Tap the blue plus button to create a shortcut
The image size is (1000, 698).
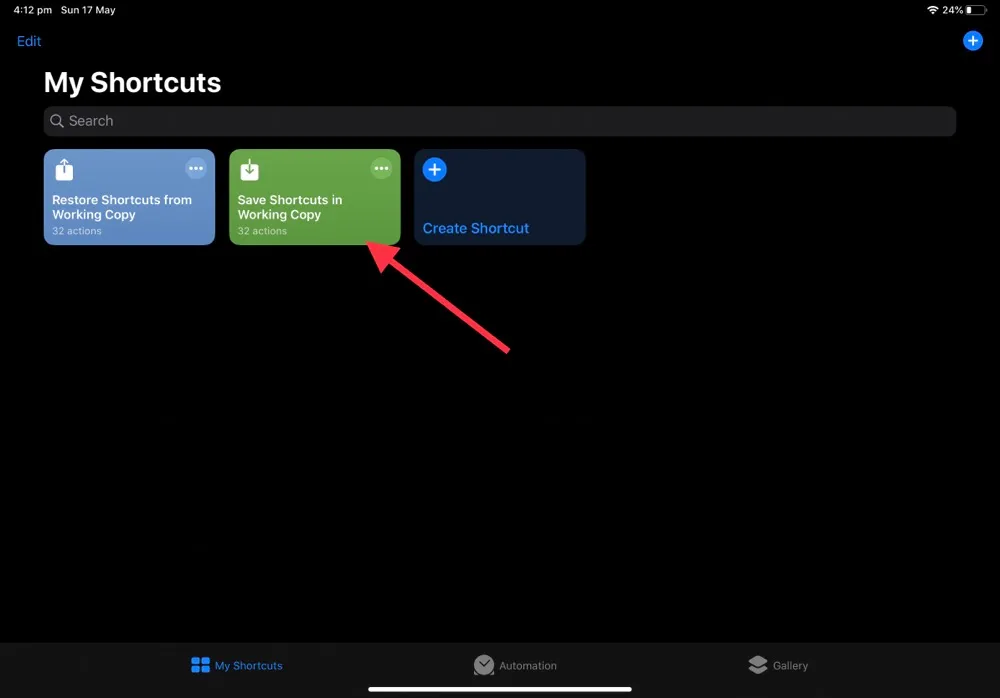point(972,40)
